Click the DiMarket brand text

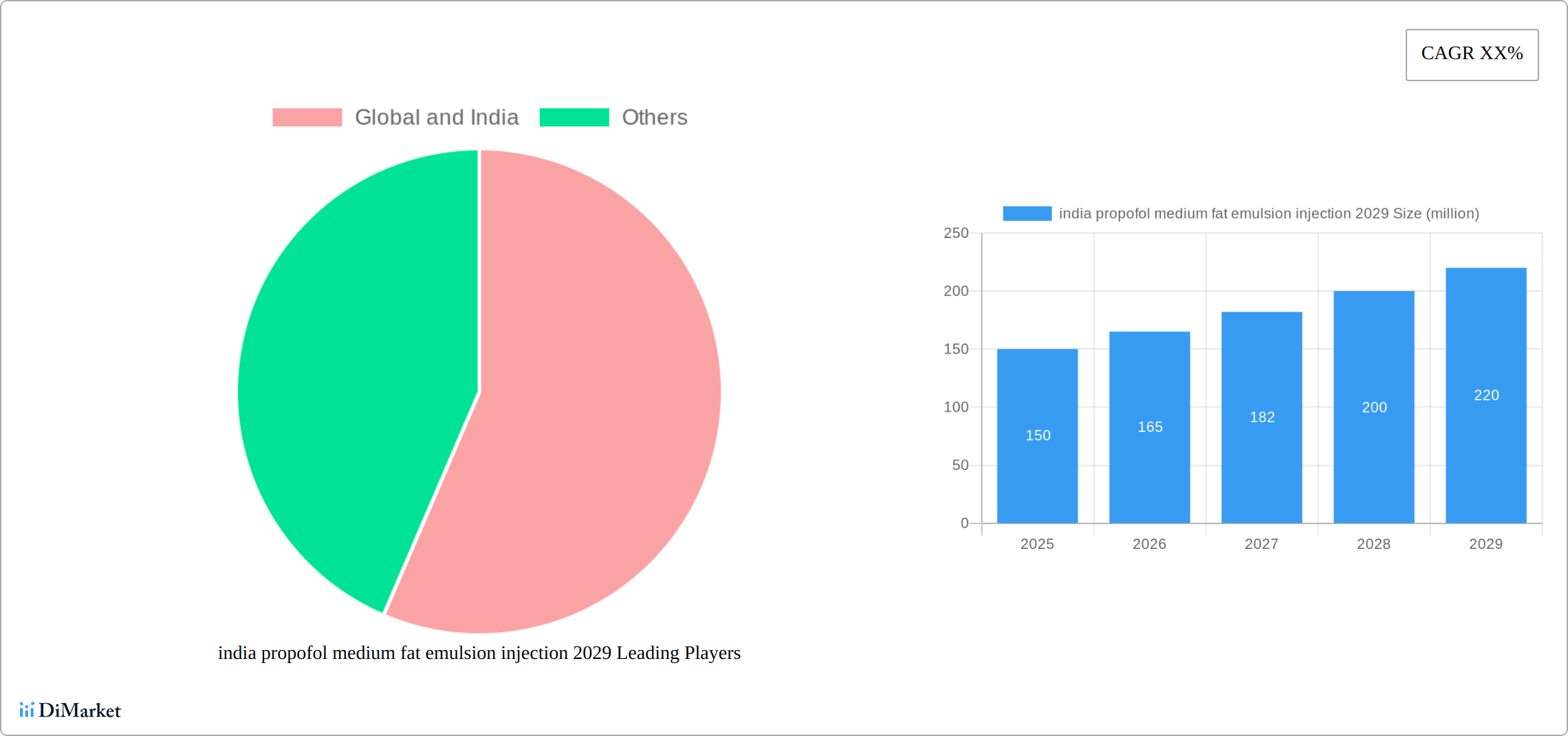coord(80,710)
